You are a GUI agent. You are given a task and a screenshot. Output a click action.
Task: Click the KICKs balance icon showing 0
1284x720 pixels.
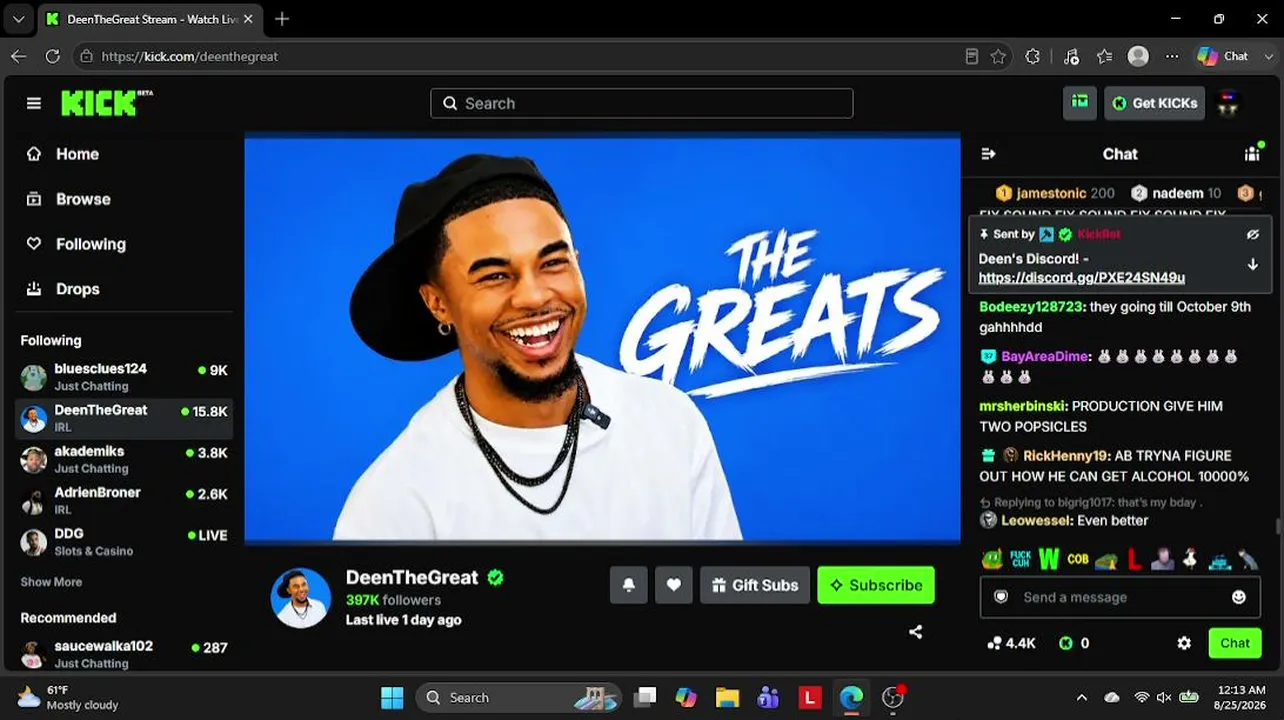[x=1066, y=643]
